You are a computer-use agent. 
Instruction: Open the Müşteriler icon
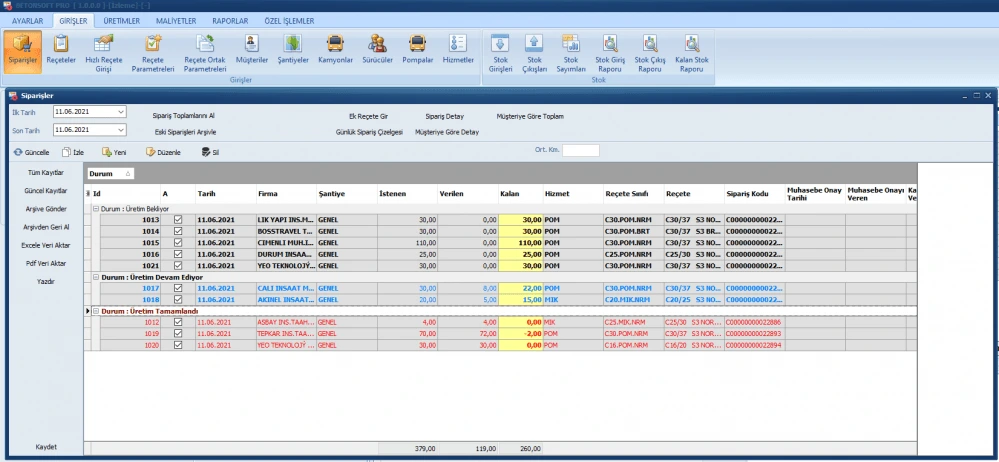coord(252,48)
